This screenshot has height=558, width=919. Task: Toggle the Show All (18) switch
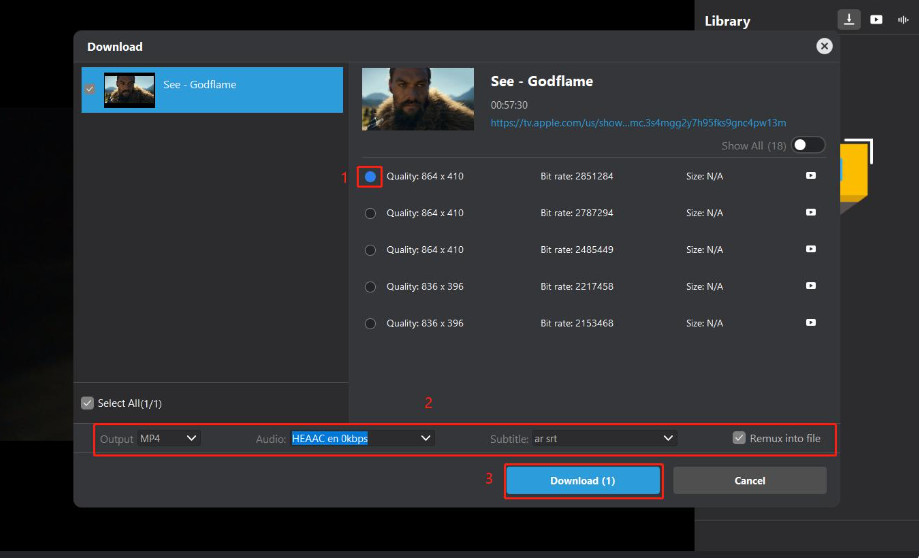pos(808,145)
